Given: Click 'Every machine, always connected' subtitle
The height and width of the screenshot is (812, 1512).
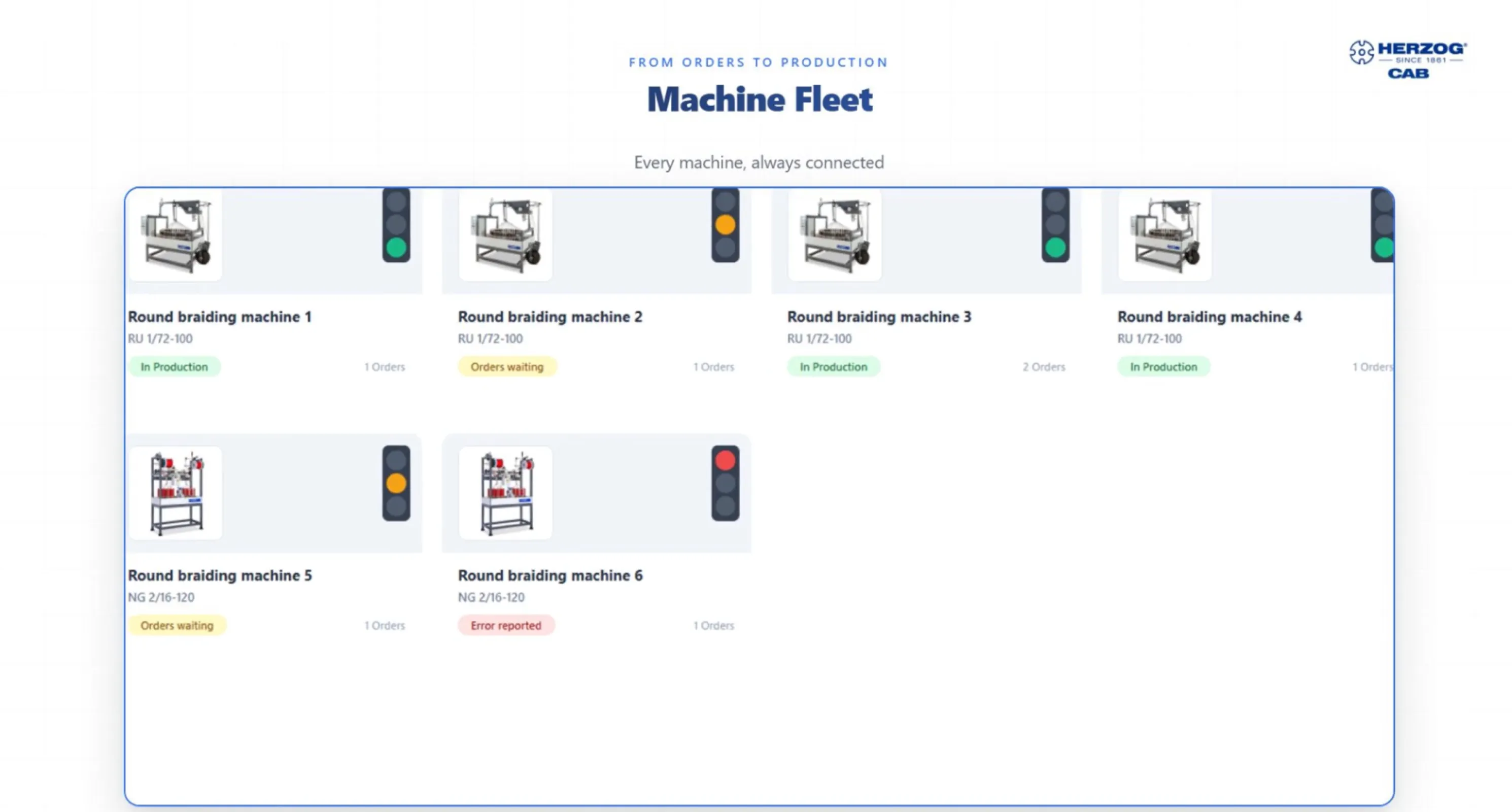Looking at the screenshot, I should [759, 162].
